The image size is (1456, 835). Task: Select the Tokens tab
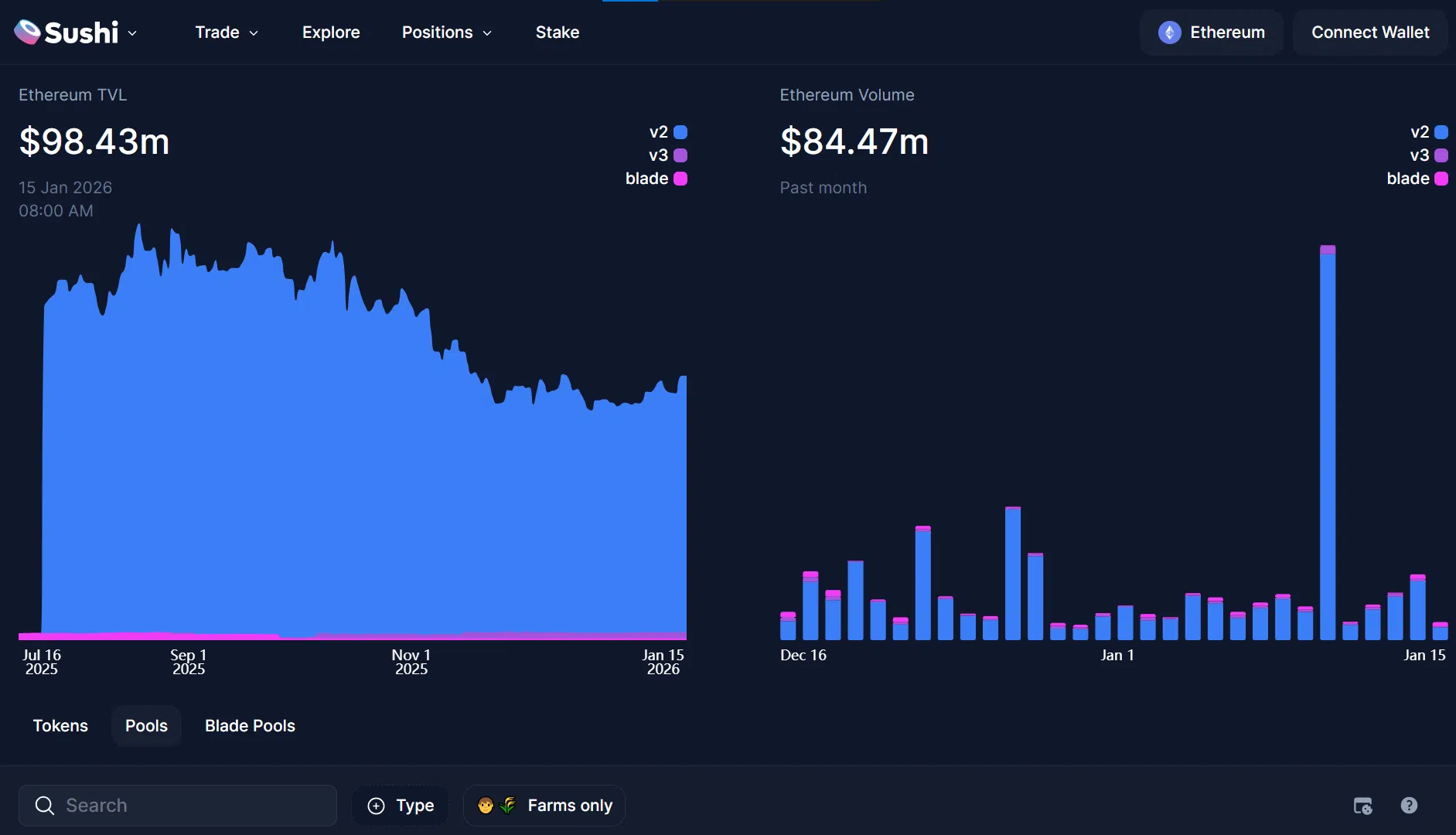click(x=60, y=726)
